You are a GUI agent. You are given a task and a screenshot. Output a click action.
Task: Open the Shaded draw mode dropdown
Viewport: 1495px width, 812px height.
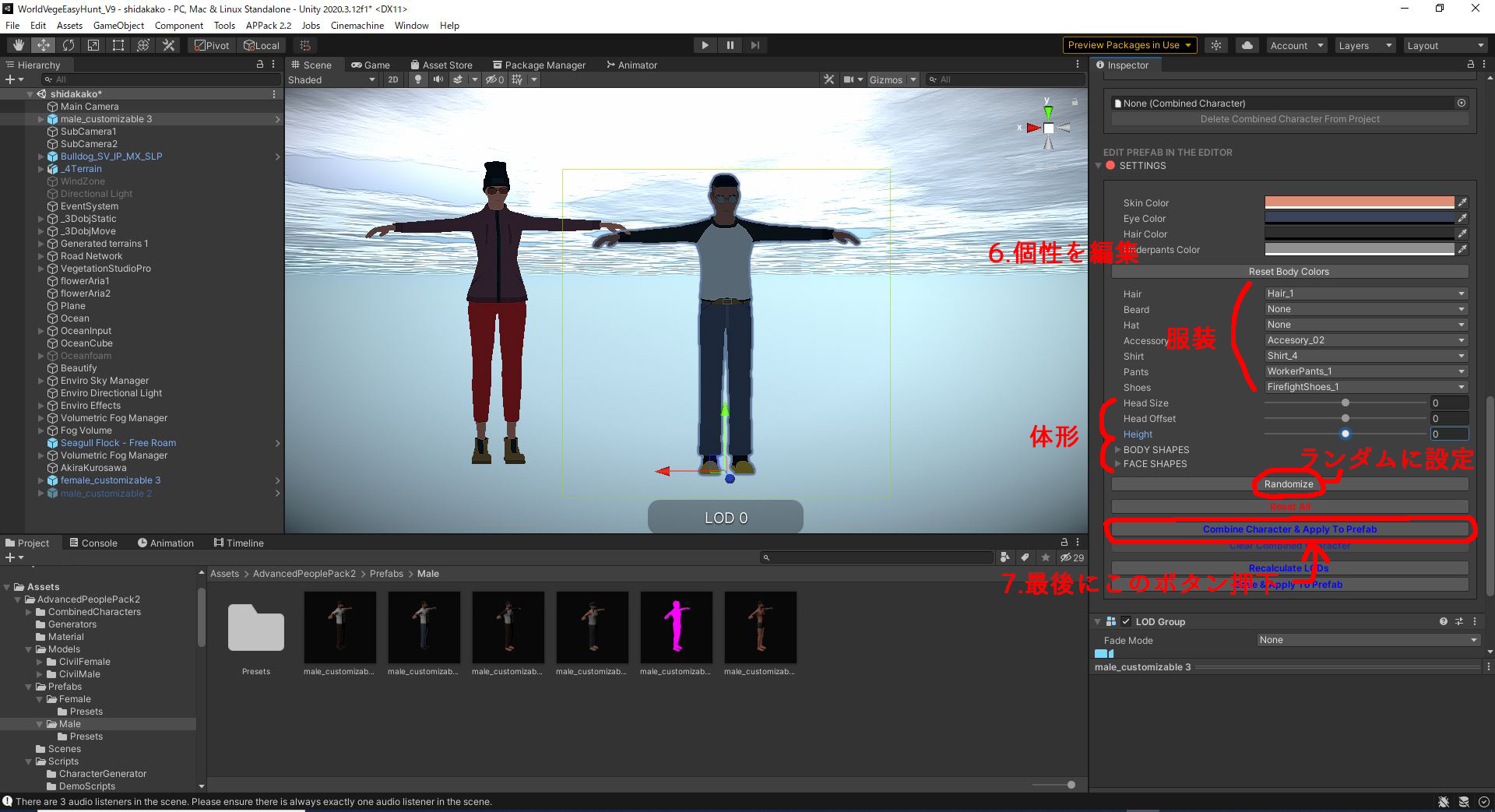[x=331, y=79]
